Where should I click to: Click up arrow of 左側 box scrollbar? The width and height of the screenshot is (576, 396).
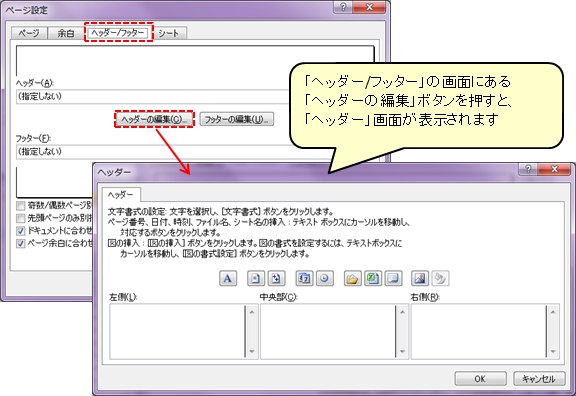252,312
